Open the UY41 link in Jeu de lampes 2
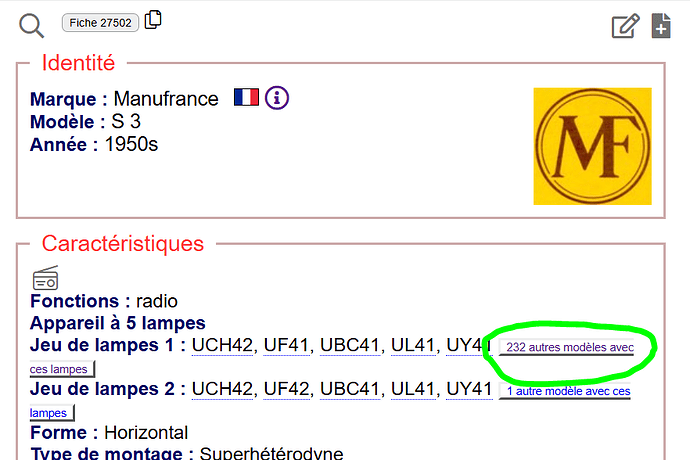 click(469, 389)
